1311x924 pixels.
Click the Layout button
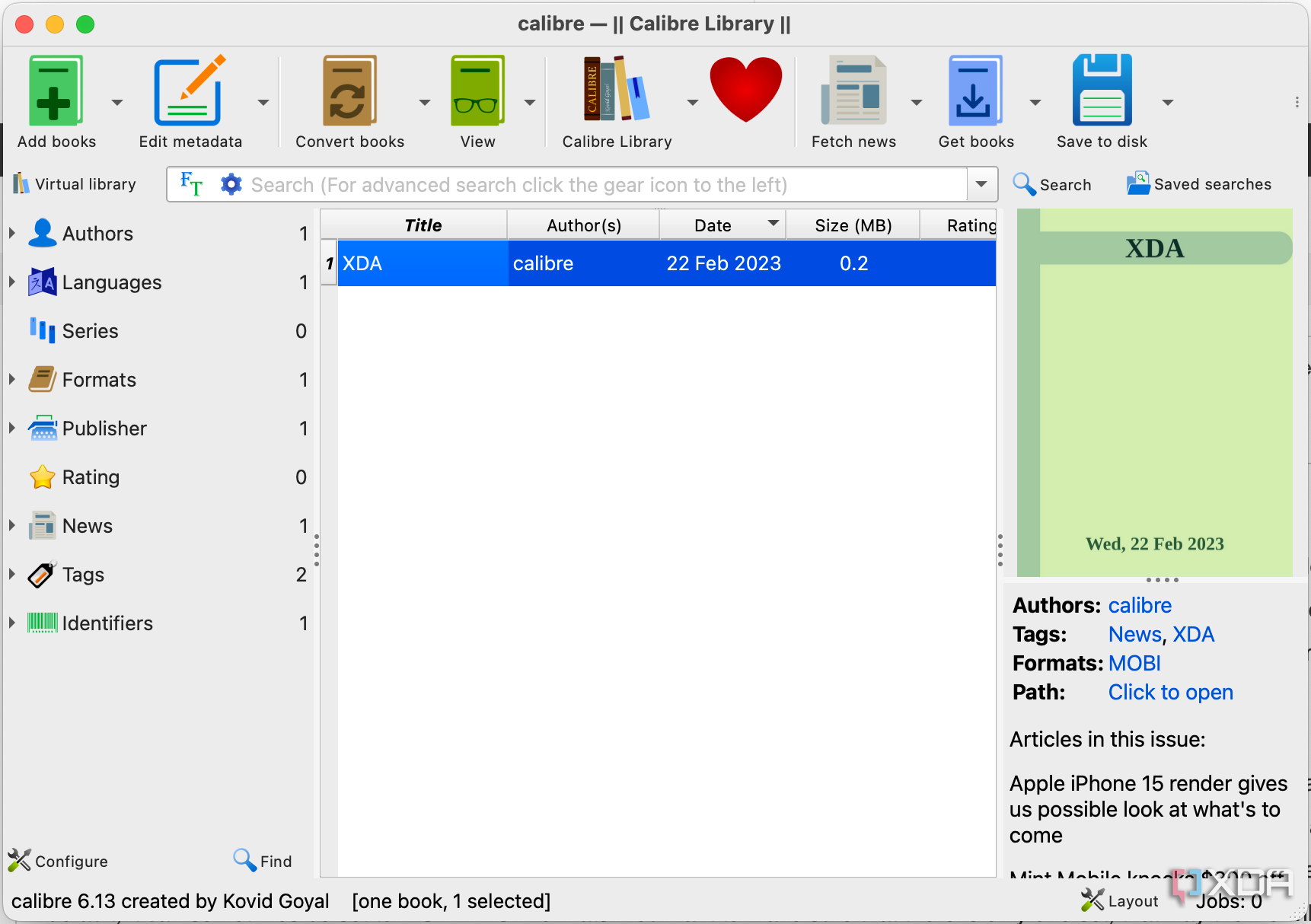1119,900
